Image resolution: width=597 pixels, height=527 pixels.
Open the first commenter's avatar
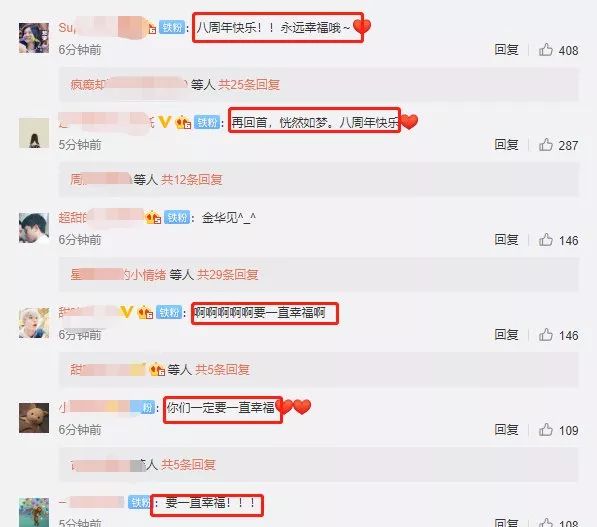pos(34,38)
